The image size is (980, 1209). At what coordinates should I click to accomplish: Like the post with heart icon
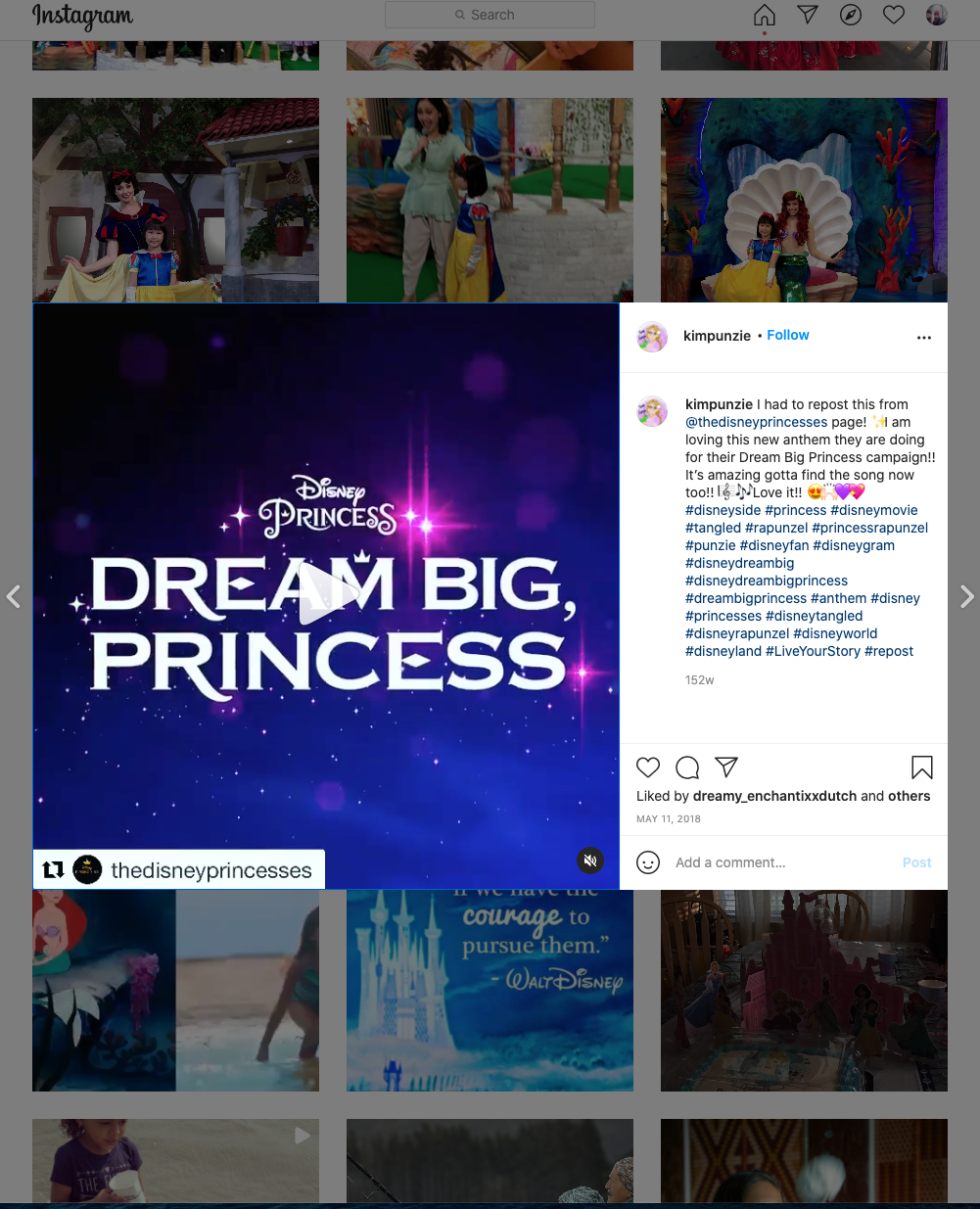(648, 767)
